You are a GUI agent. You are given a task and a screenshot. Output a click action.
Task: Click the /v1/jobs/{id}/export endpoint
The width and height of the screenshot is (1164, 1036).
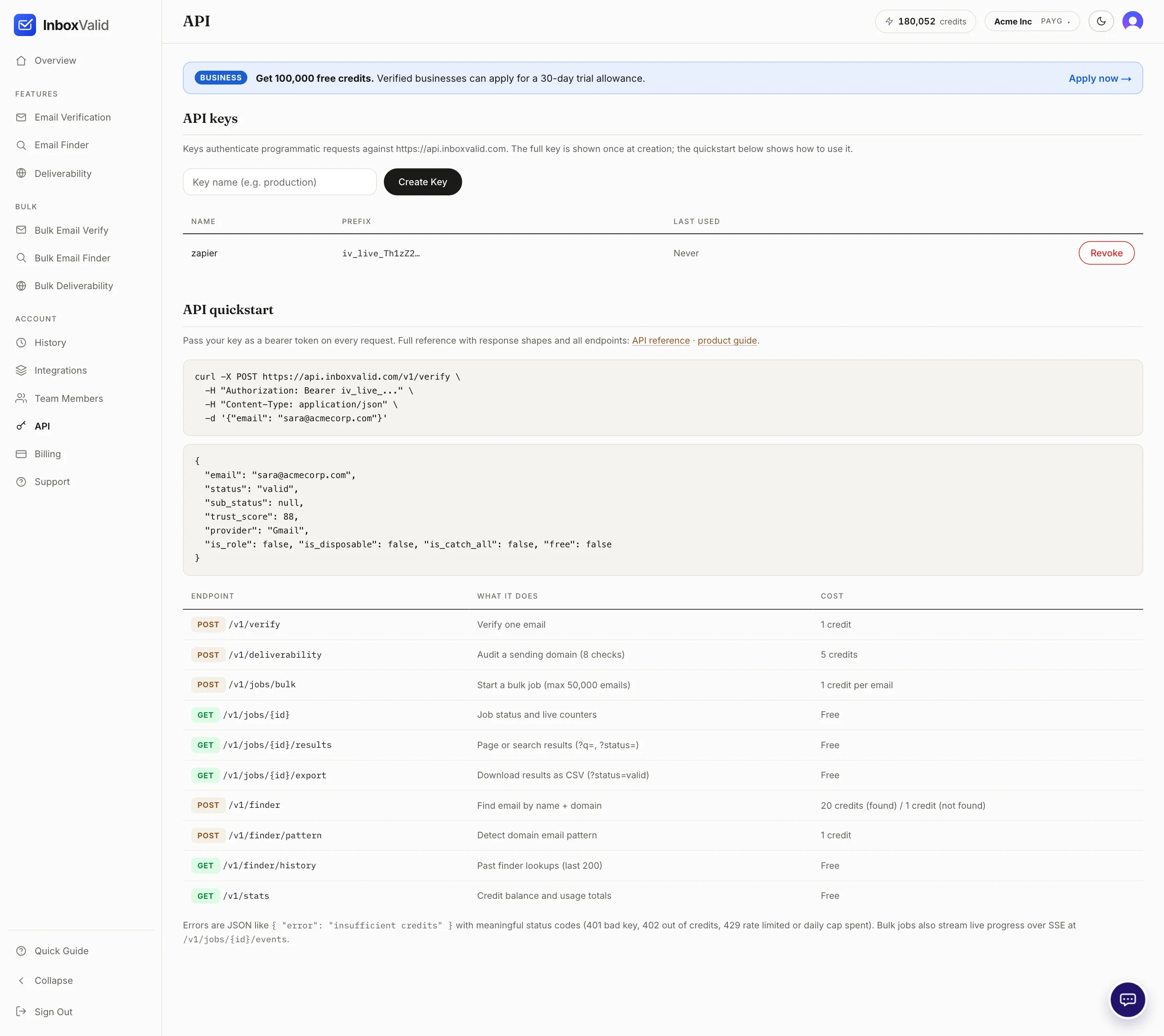tap(274, 775)
